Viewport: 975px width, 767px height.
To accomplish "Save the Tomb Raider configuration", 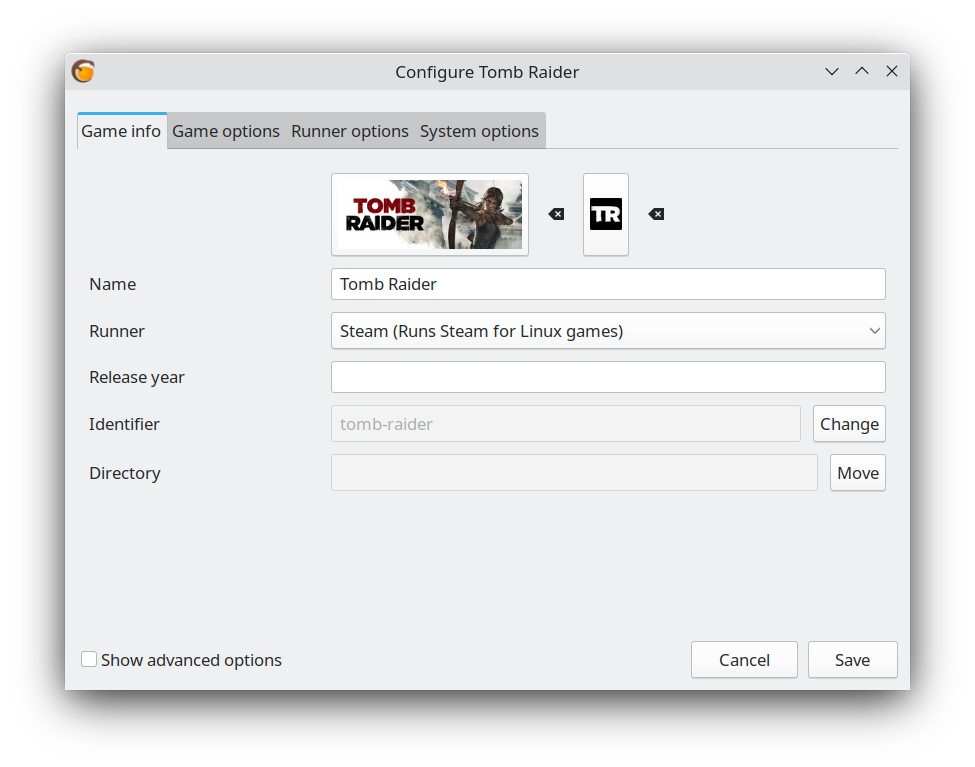I will [853, 660].
